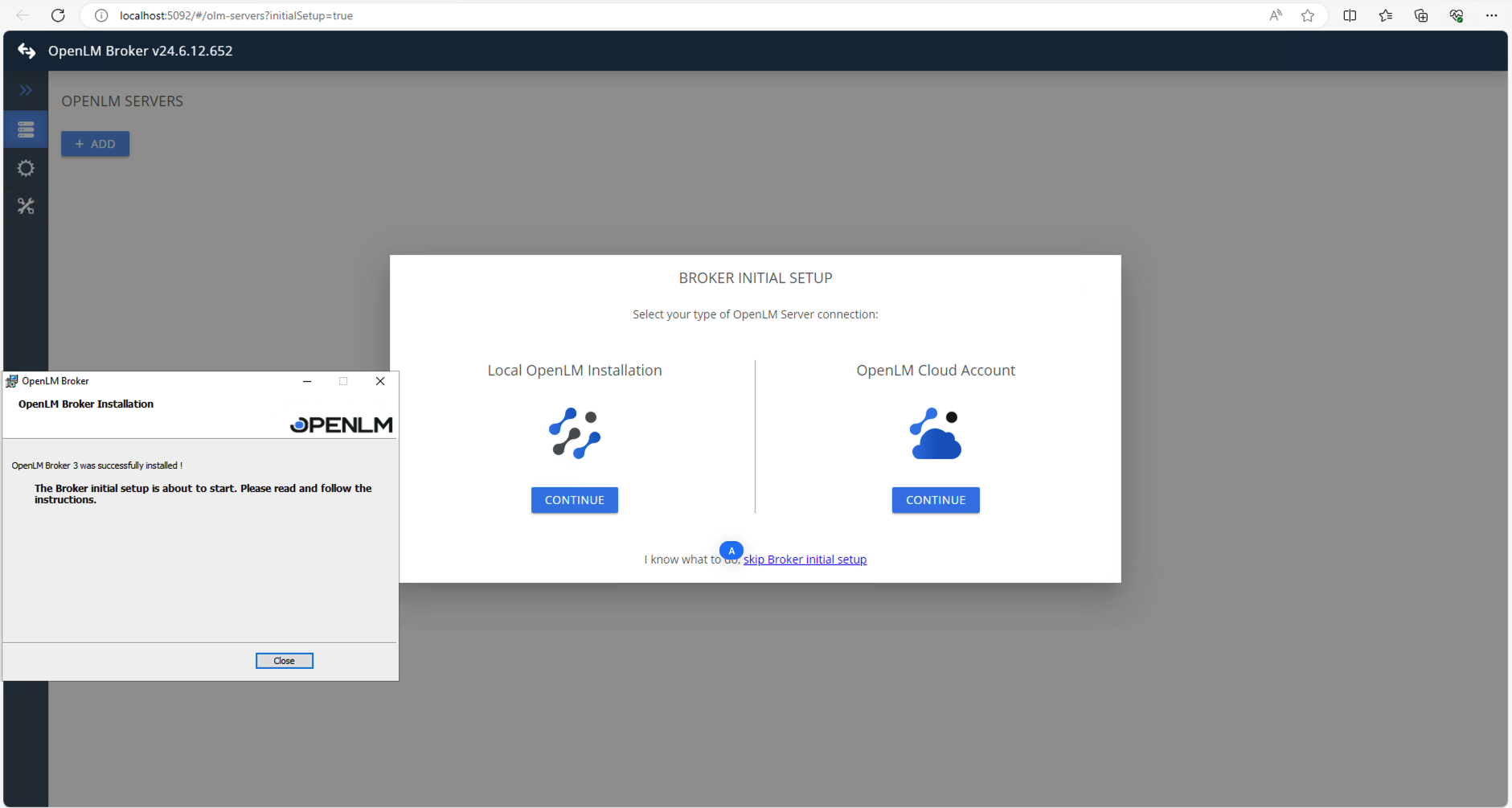Click the skip Broker initial setup link
Viewport: 1512px width, 808px height.
(805, 560)
